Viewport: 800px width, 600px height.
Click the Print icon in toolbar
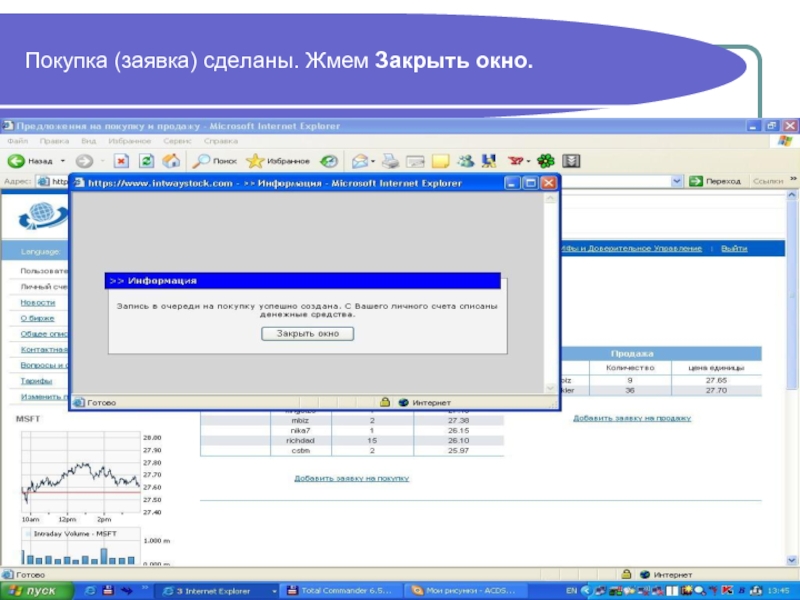coord(390,160)
